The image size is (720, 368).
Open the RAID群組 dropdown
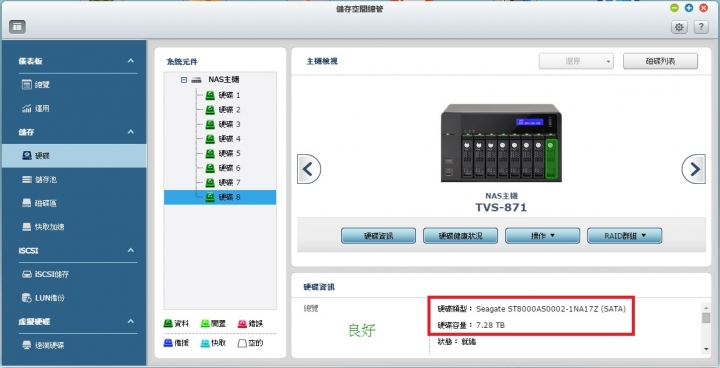[x=624, y=236]
